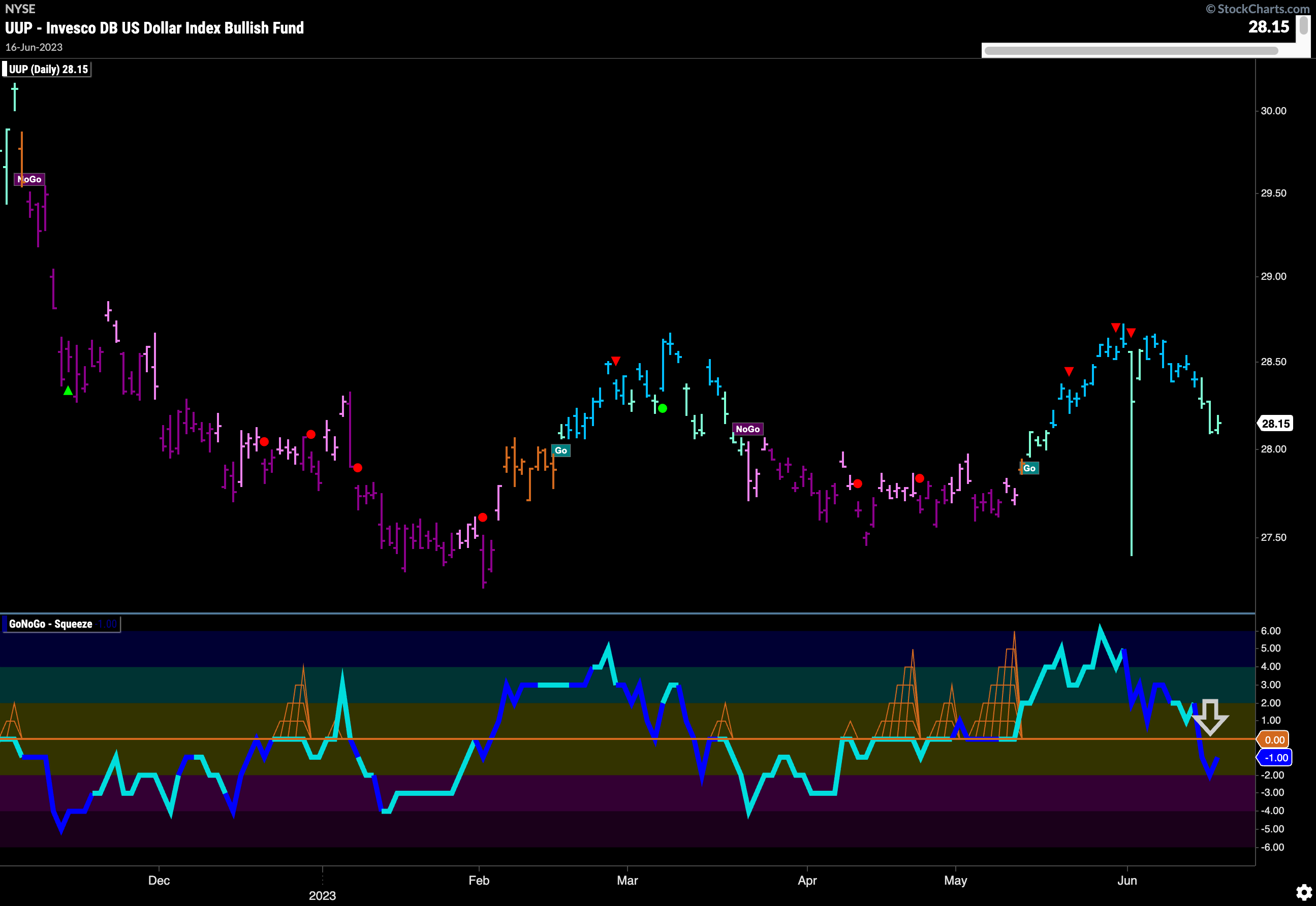Click the blue -1.00 oscillator value tag
Viewport: 1316px width, 906px height.
click(1275, 758)
